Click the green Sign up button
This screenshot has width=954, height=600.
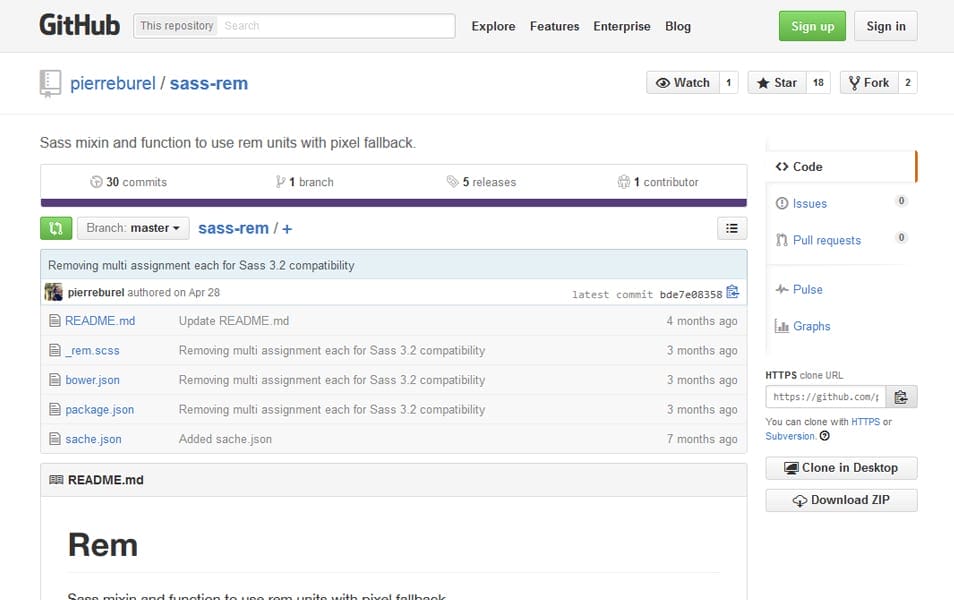[x=811, y=26]
